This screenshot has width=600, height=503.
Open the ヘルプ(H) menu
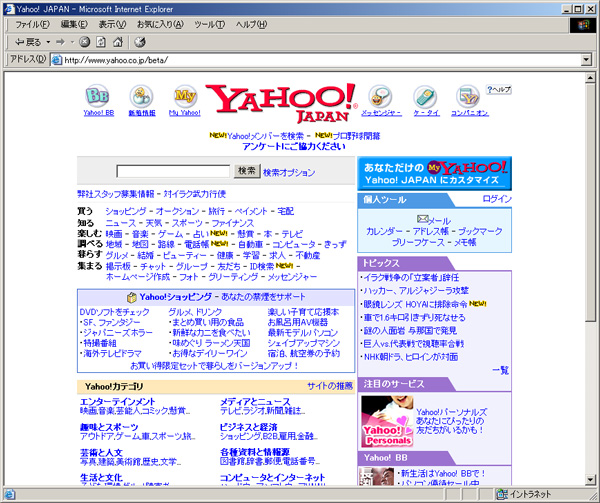(x=251, y=24)
